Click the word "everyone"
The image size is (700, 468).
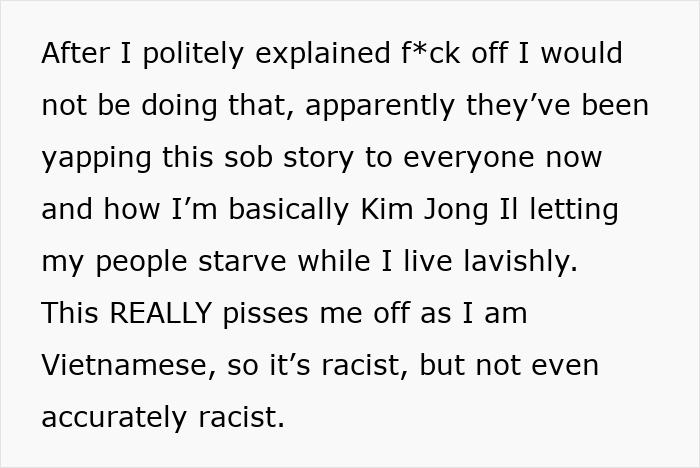coord(469,159)
